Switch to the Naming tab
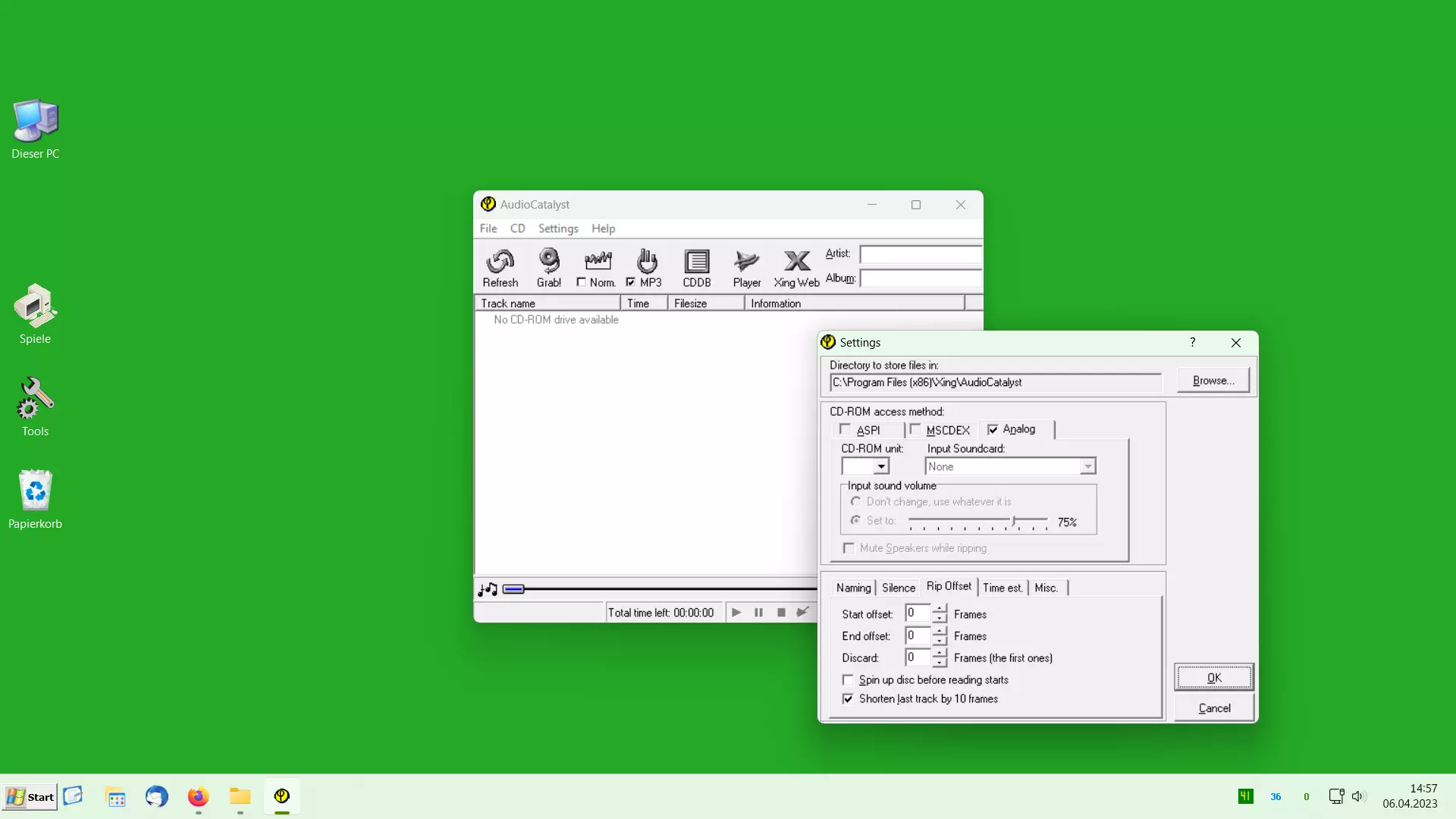 click(x=853, y=588)
